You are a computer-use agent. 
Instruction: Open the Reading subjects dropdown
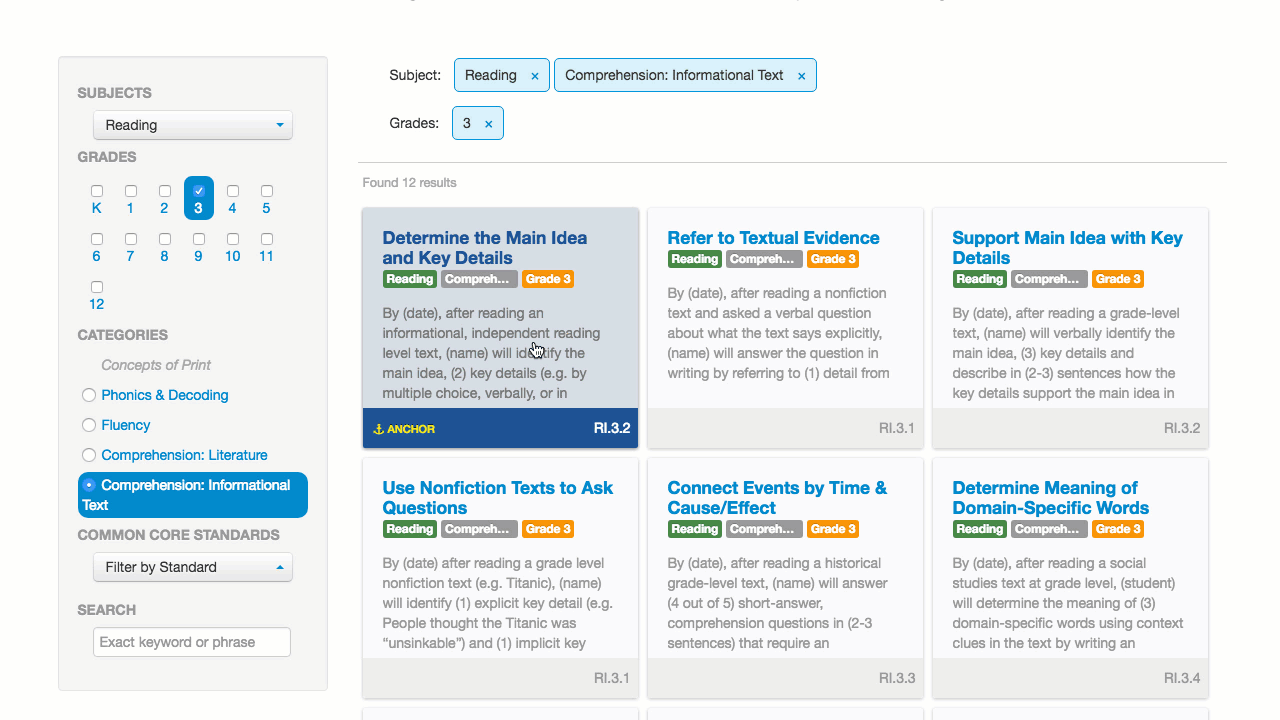coord(192,125)
